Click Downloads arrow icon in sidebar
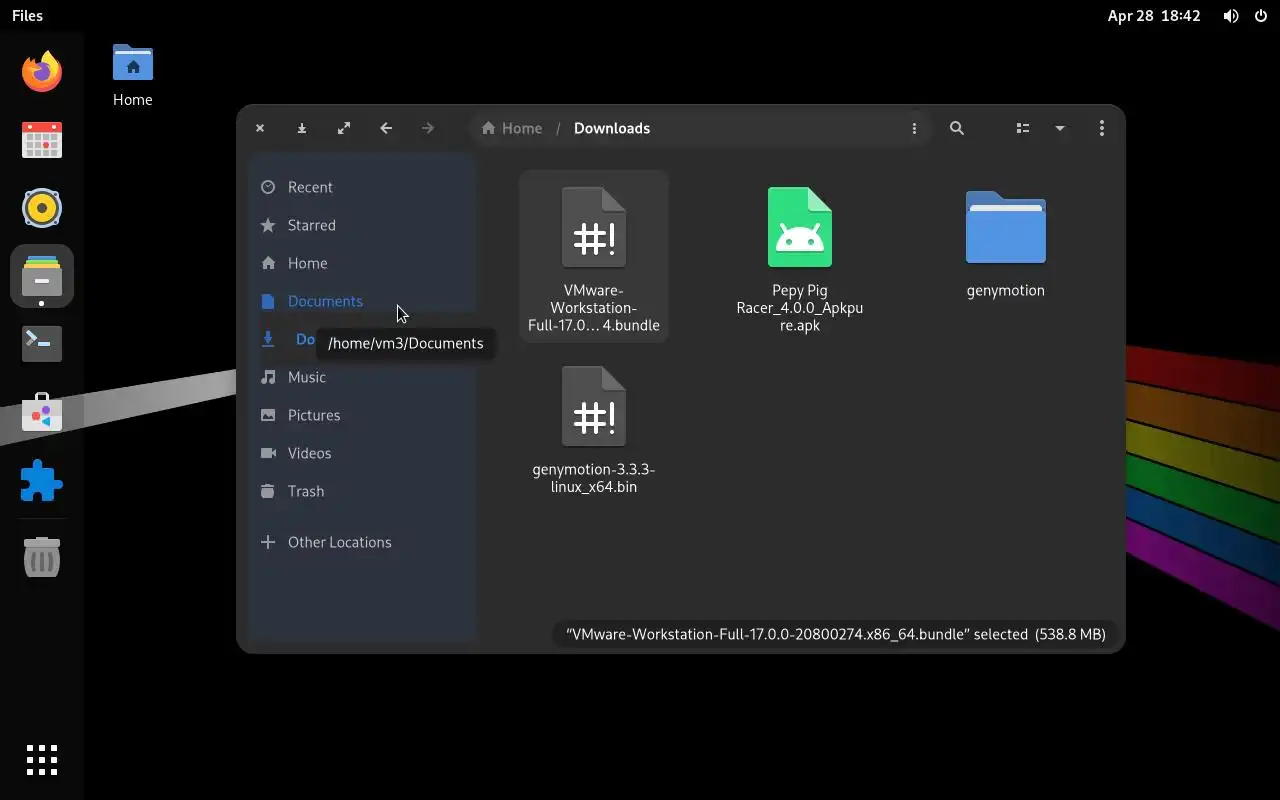1280x800 pixels. click(268, 339)
